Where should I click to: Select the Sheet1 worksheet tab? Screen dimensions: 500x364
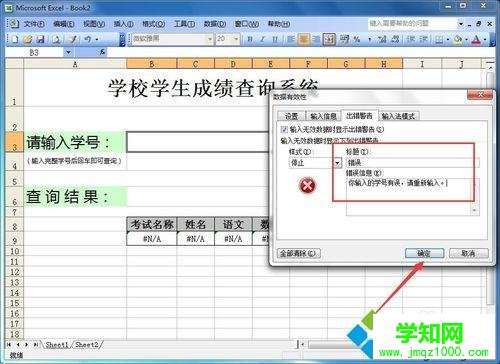57,345
